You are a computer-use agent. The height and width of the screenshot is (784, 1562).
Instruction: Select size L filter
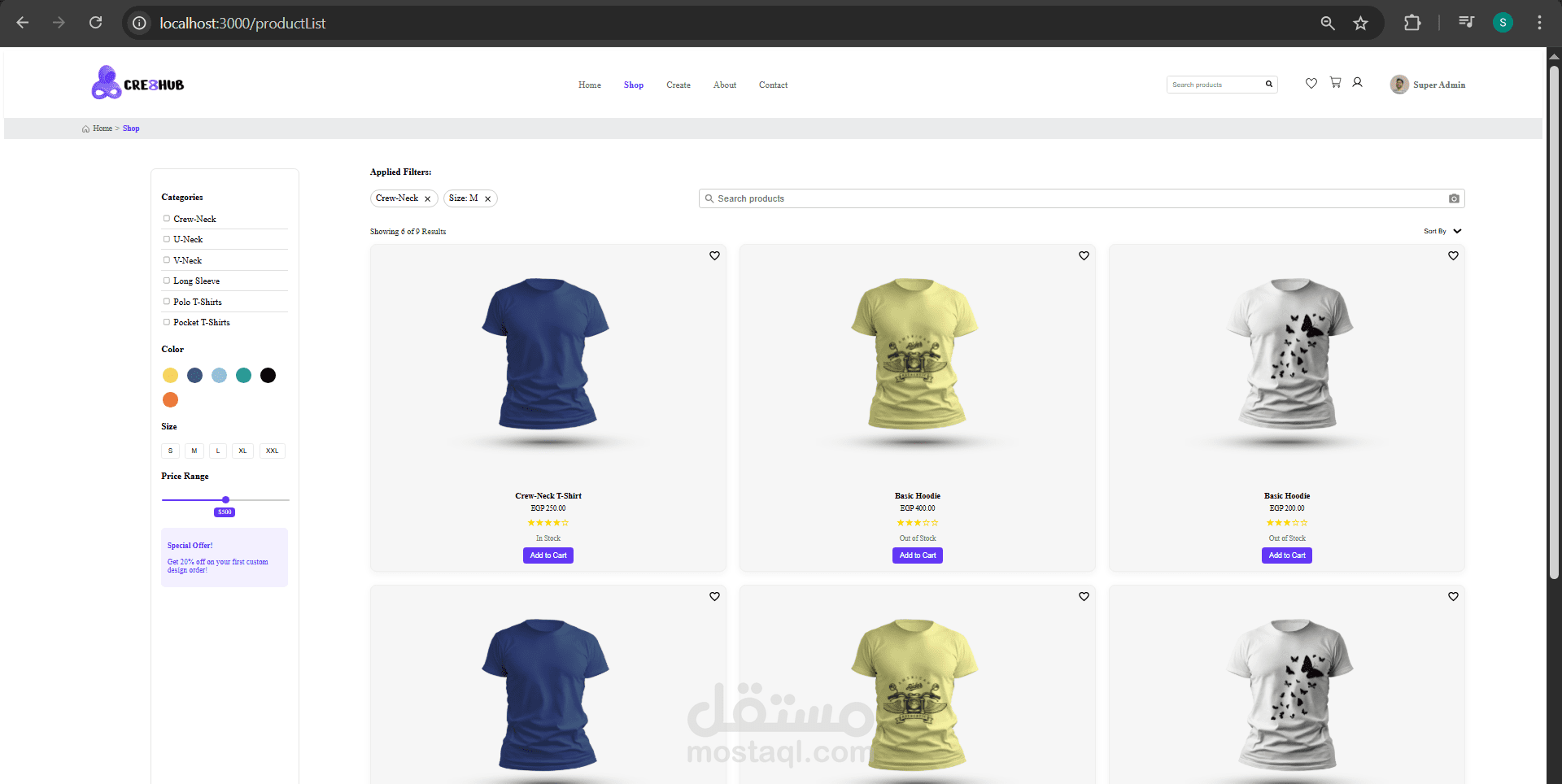pos(217,451)
